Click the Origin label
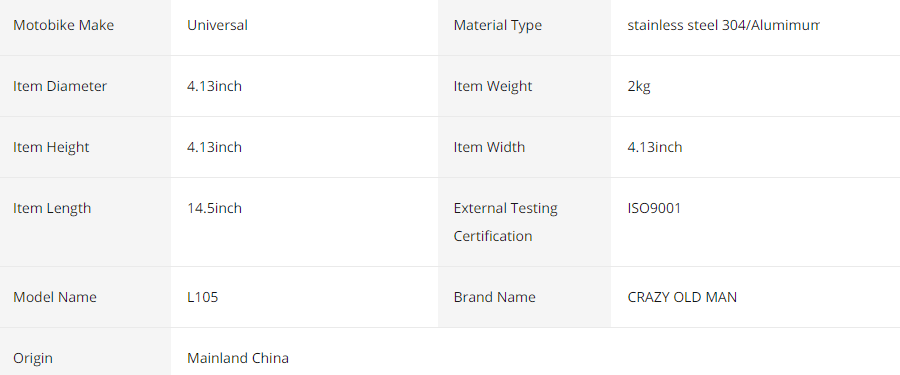Screen dimensions: 900x375 tap(33, 358)
